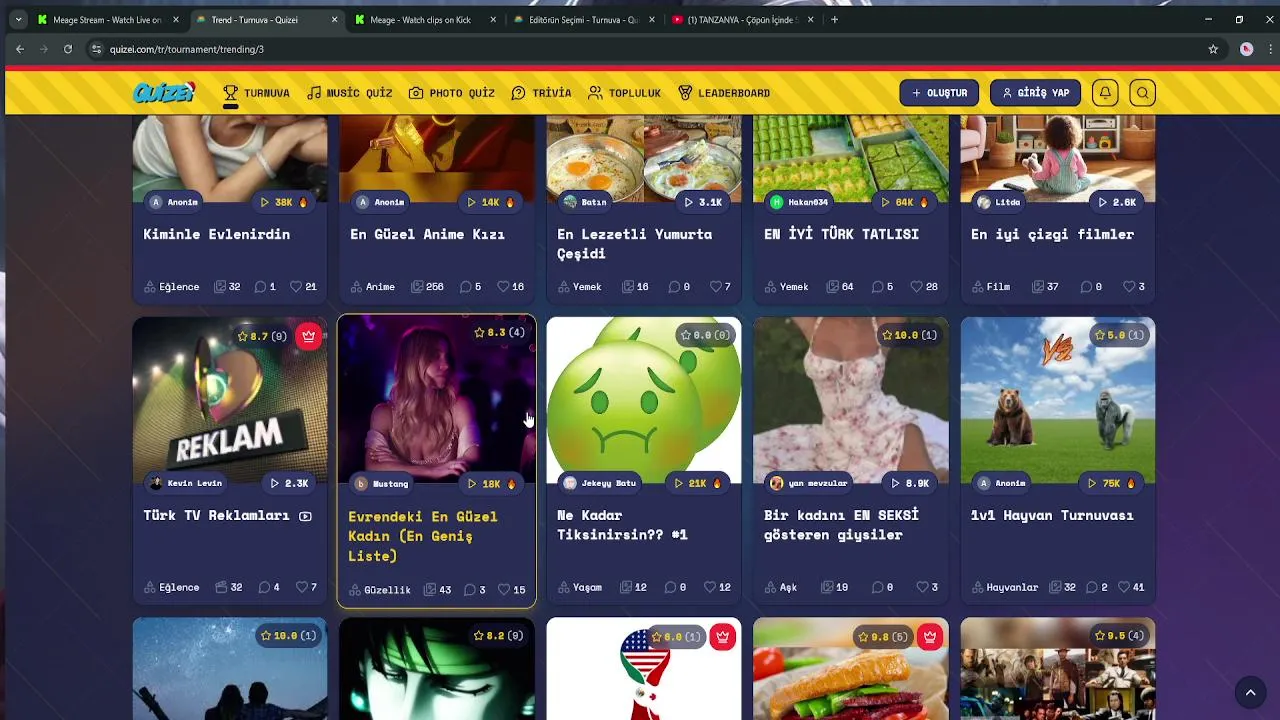Open En iyi çizgi filmler title

point(1052,234)
